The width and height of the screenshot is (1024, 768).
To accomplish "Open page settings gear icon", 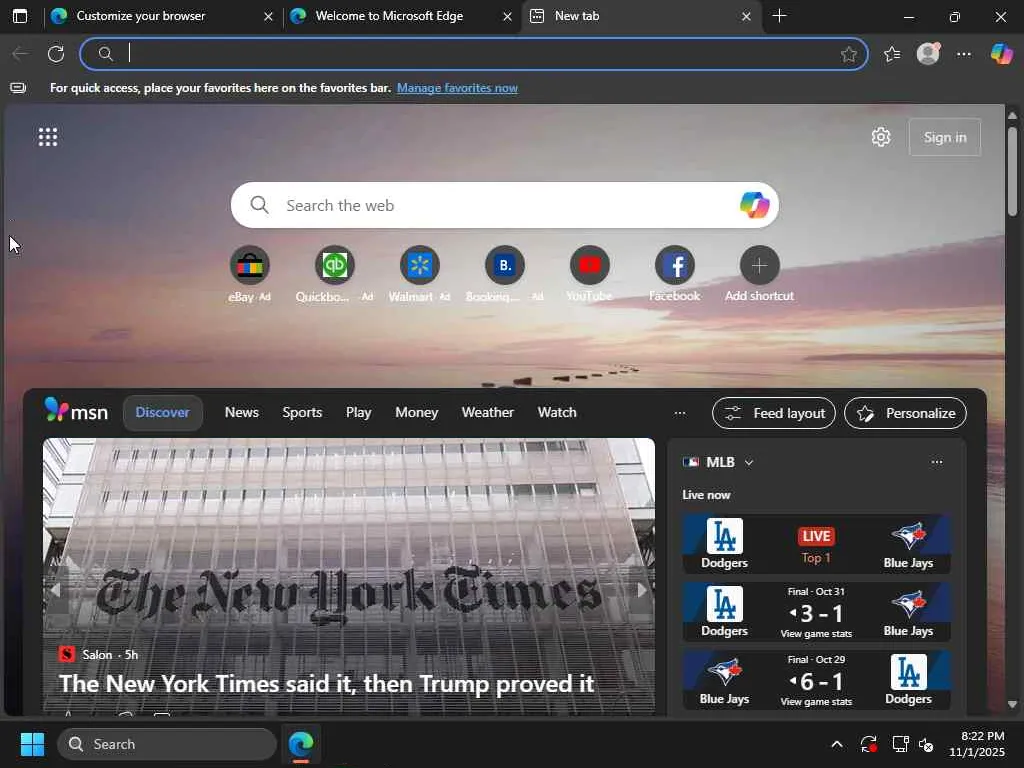I will 881,137.
